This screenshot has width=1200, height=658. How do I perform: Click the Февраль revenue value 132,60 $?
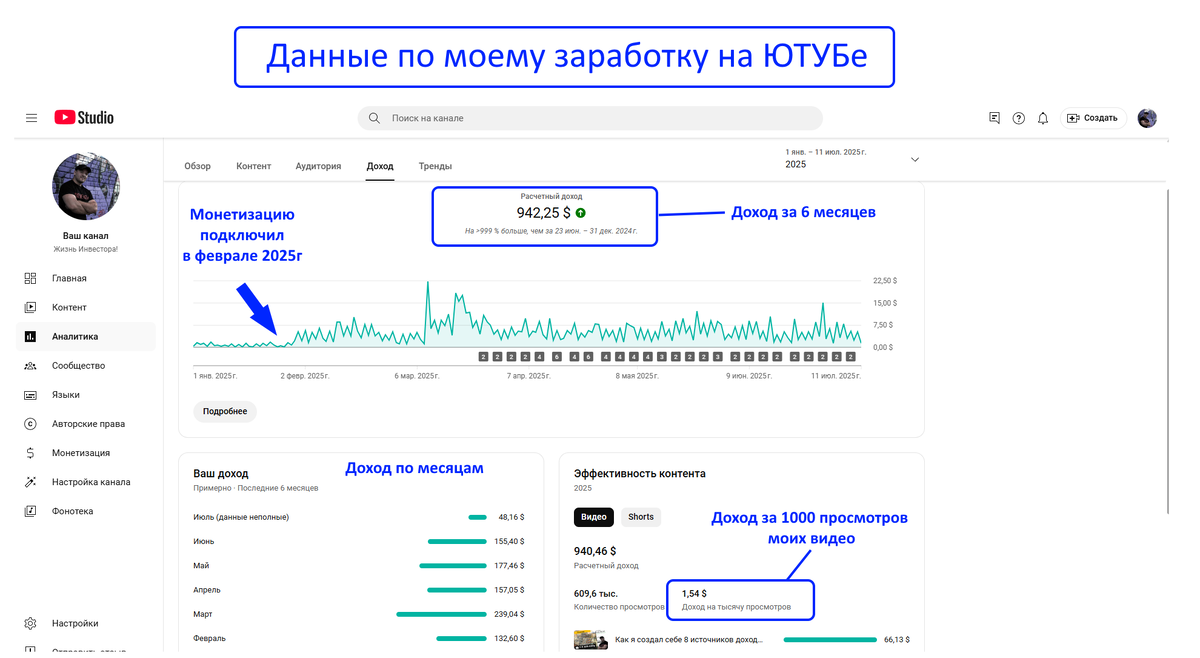509,638
